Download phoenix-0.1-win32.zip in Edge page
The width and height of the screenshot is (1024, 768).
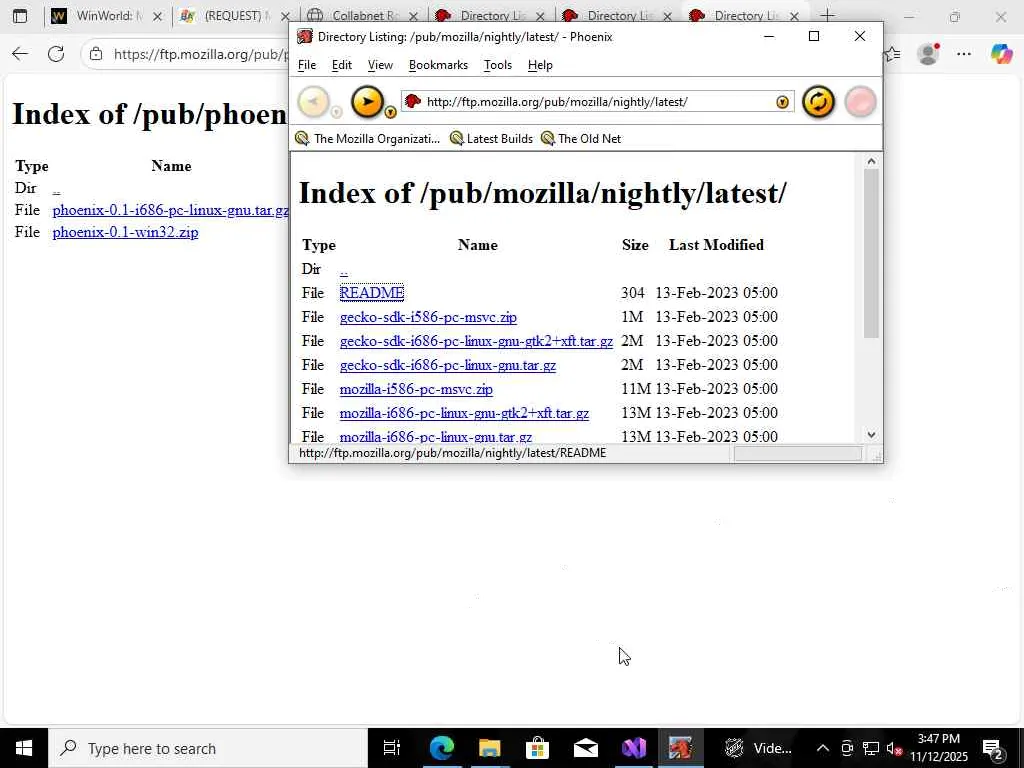pyautogui.click(x=125, y=232)
